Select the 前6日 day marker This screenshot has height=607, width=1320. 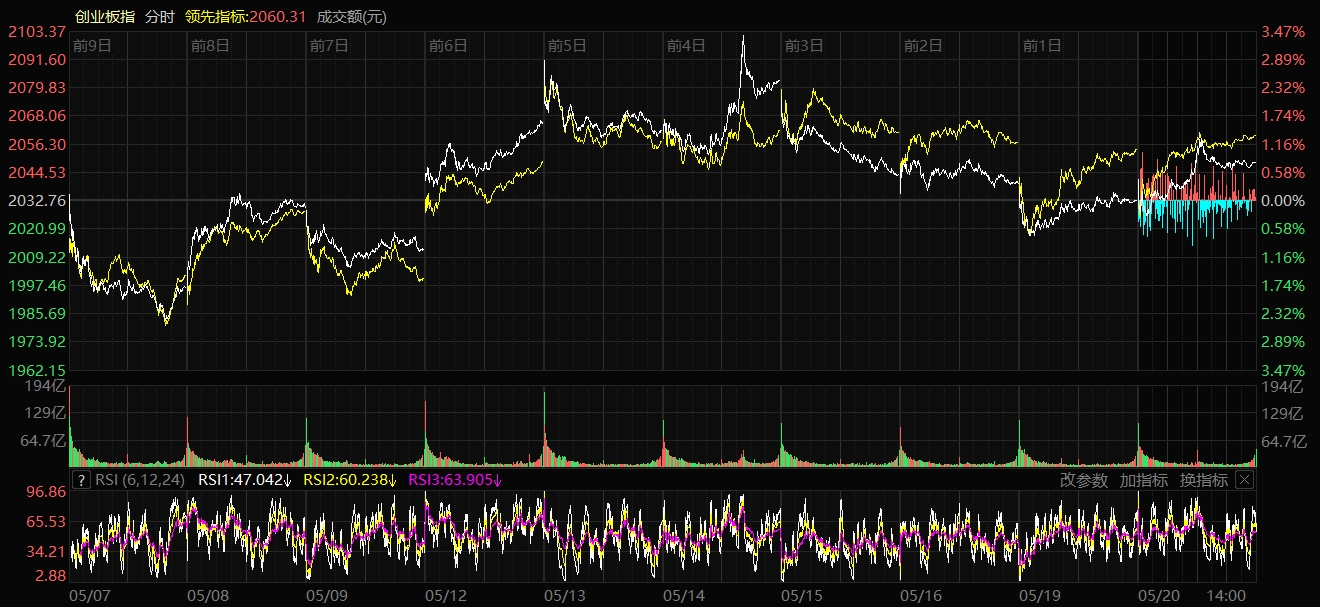[x=448, y=45]
